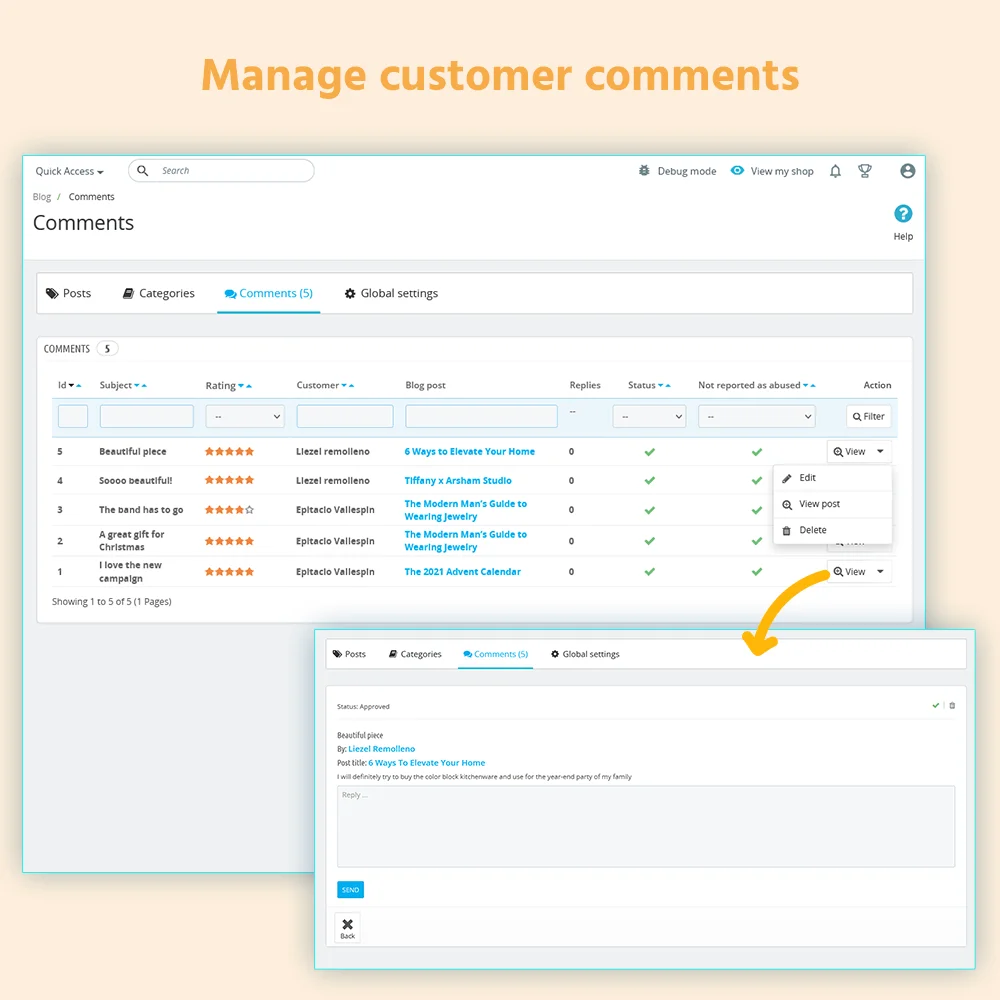Viewport: 1000px width, 1000px height.
Task: Toggle status checkmark for comment 5
Action: (649, 452)
